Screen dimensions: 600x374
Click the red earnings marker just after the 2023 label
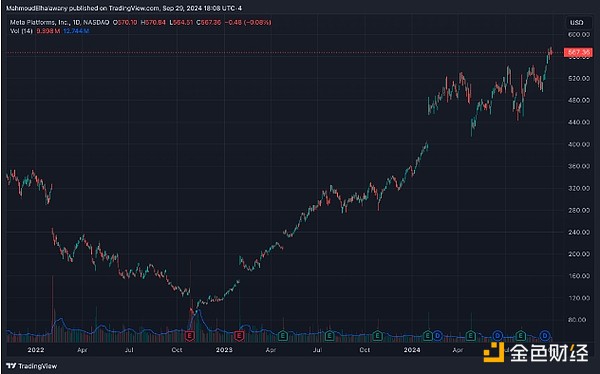(x=239, y=336)
